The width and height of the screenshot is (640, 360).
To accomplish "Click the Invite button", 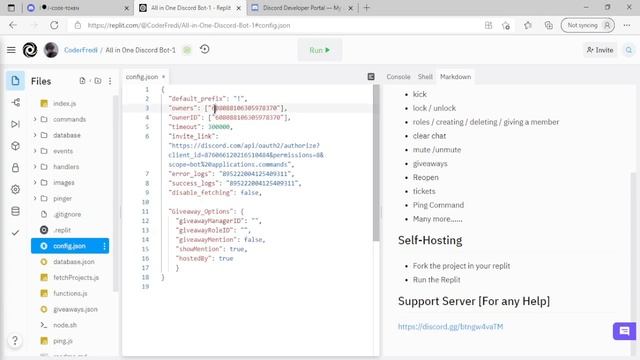I will 600,50.
